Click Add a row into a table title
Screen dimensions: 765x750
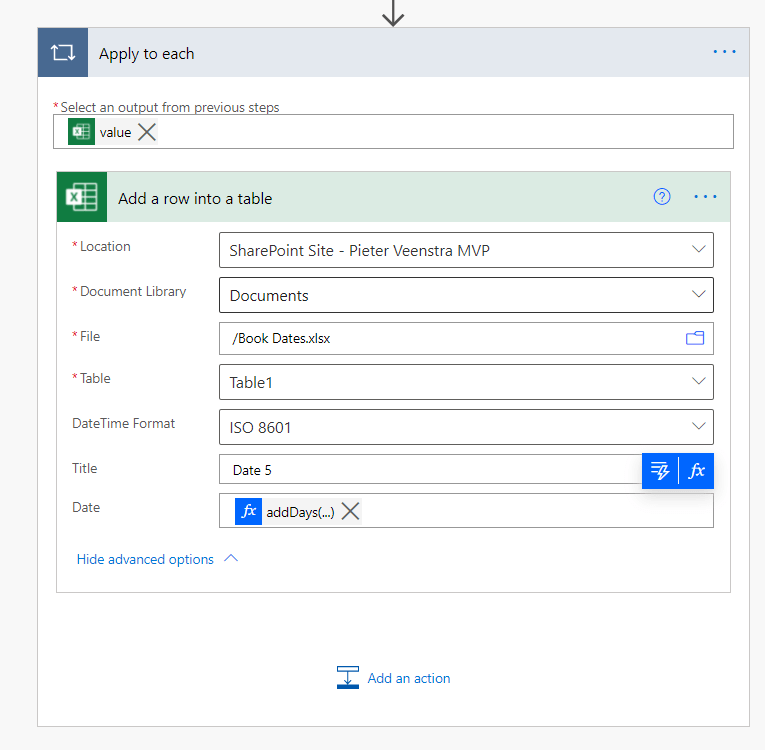tap(195, 199)
